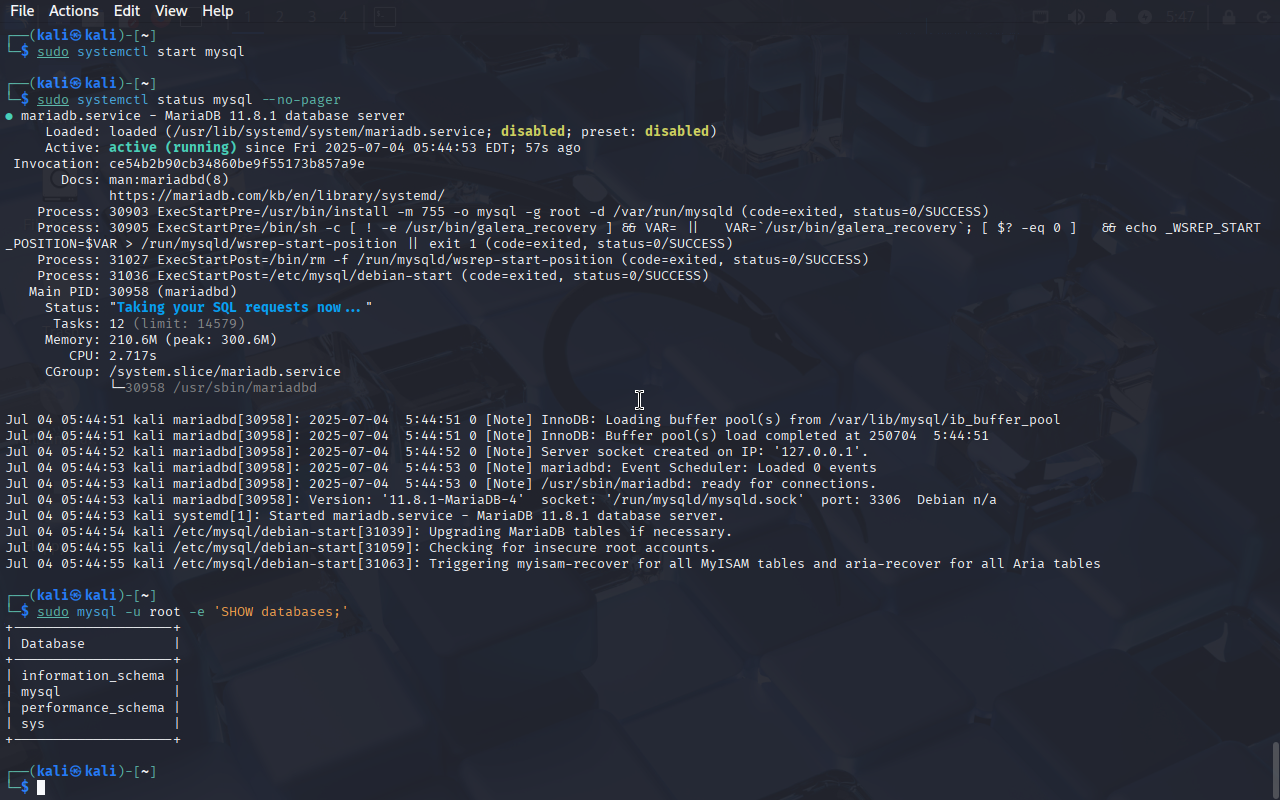Open the File menu
The image size is (1280, 800).
tap(22, 11)
